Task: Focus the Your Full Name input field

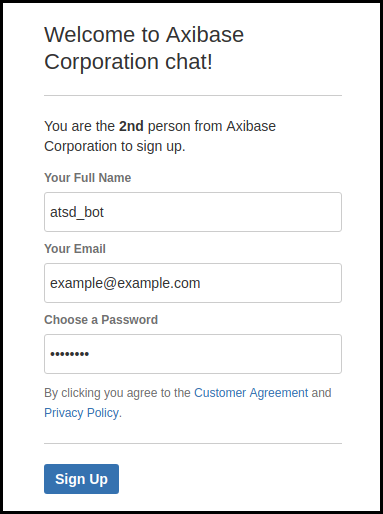Action: click(x=193, y=212)
